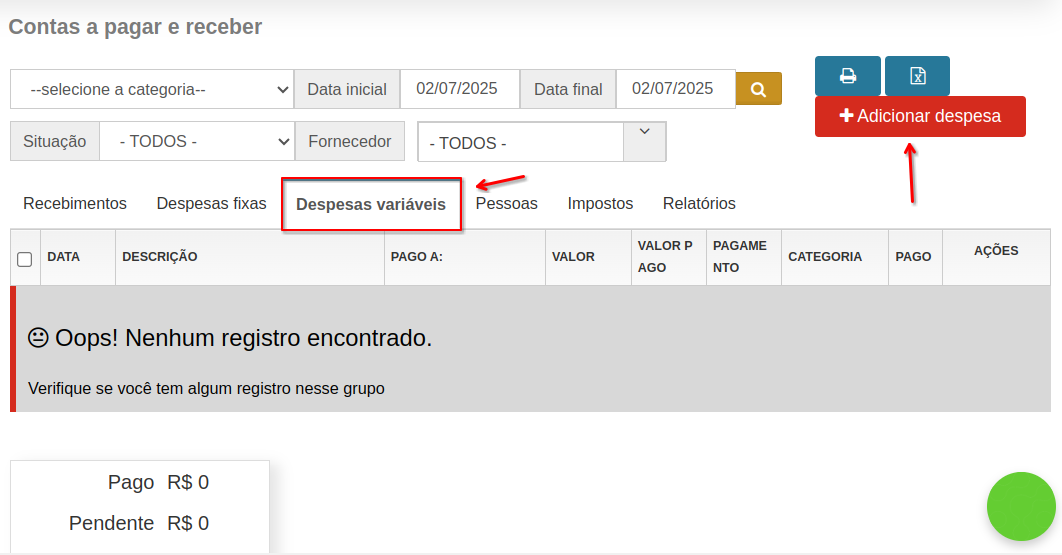Go to Relatórios tab
Viewport: 1062px width, 555px height.
(x=699, y=203)
